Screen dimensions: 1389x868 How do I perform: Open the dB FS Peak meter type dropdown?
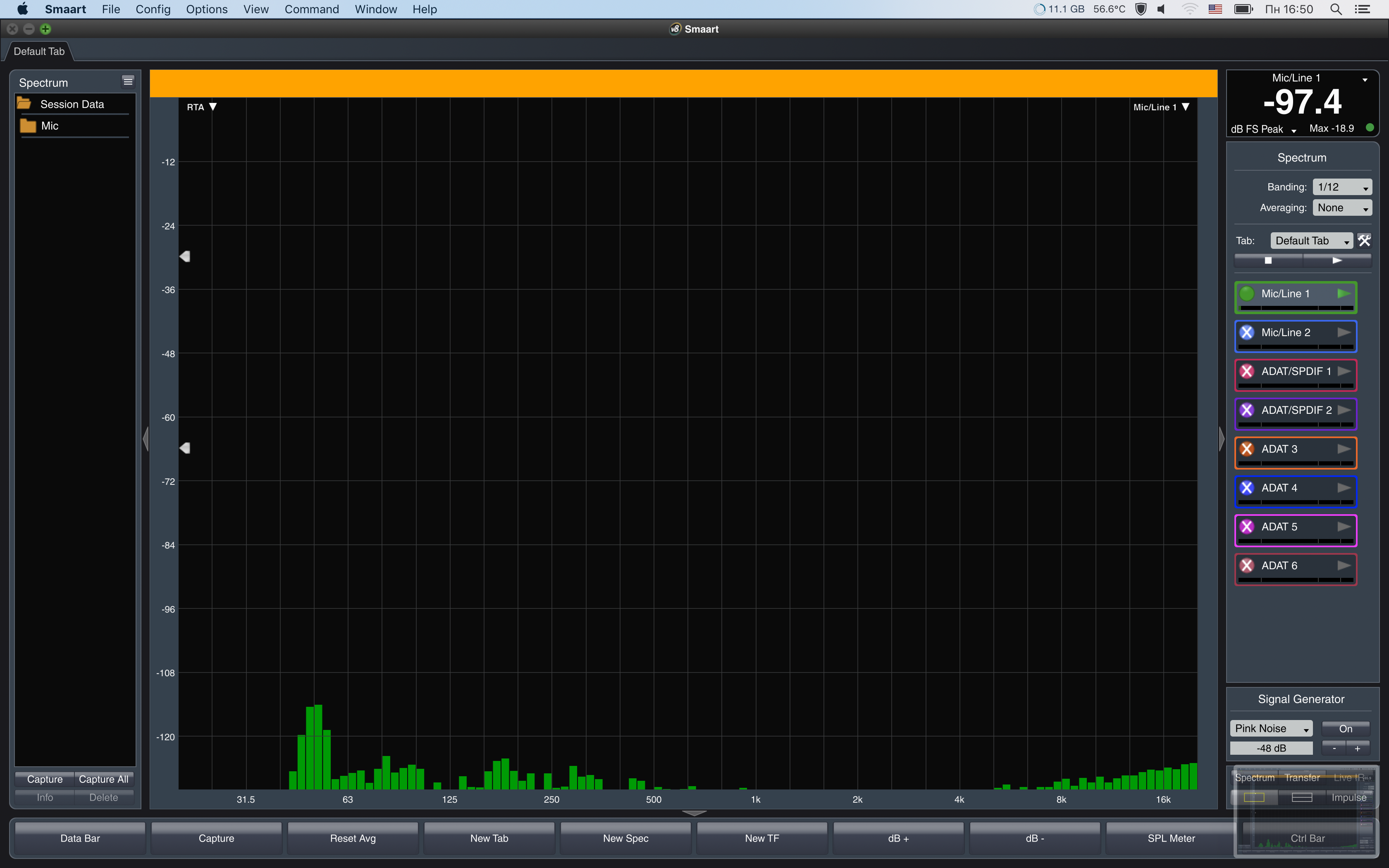(x=1263, y=129)
